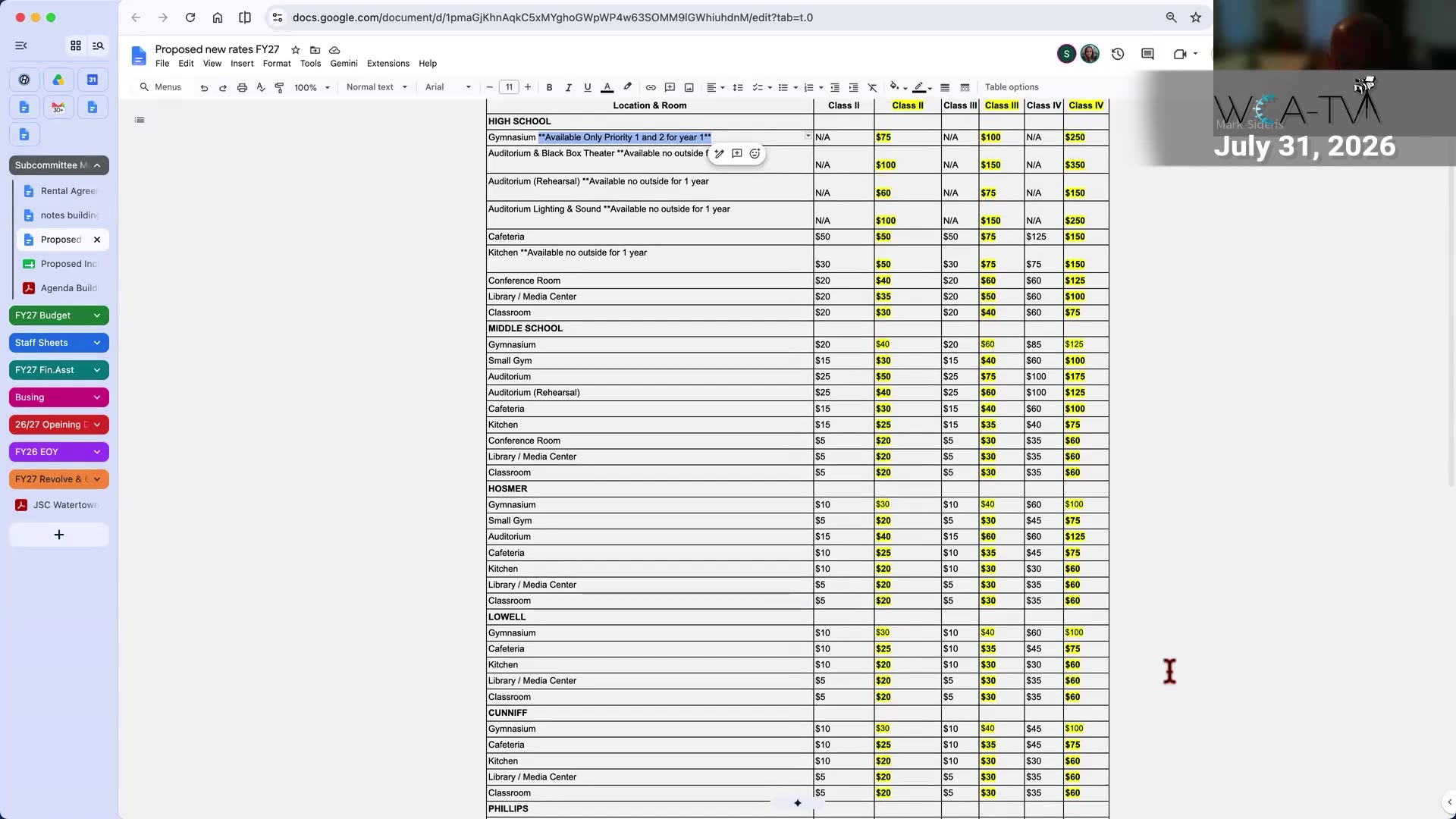
Task: Click the move to folder icon
Action: click(x=315, y=50)
